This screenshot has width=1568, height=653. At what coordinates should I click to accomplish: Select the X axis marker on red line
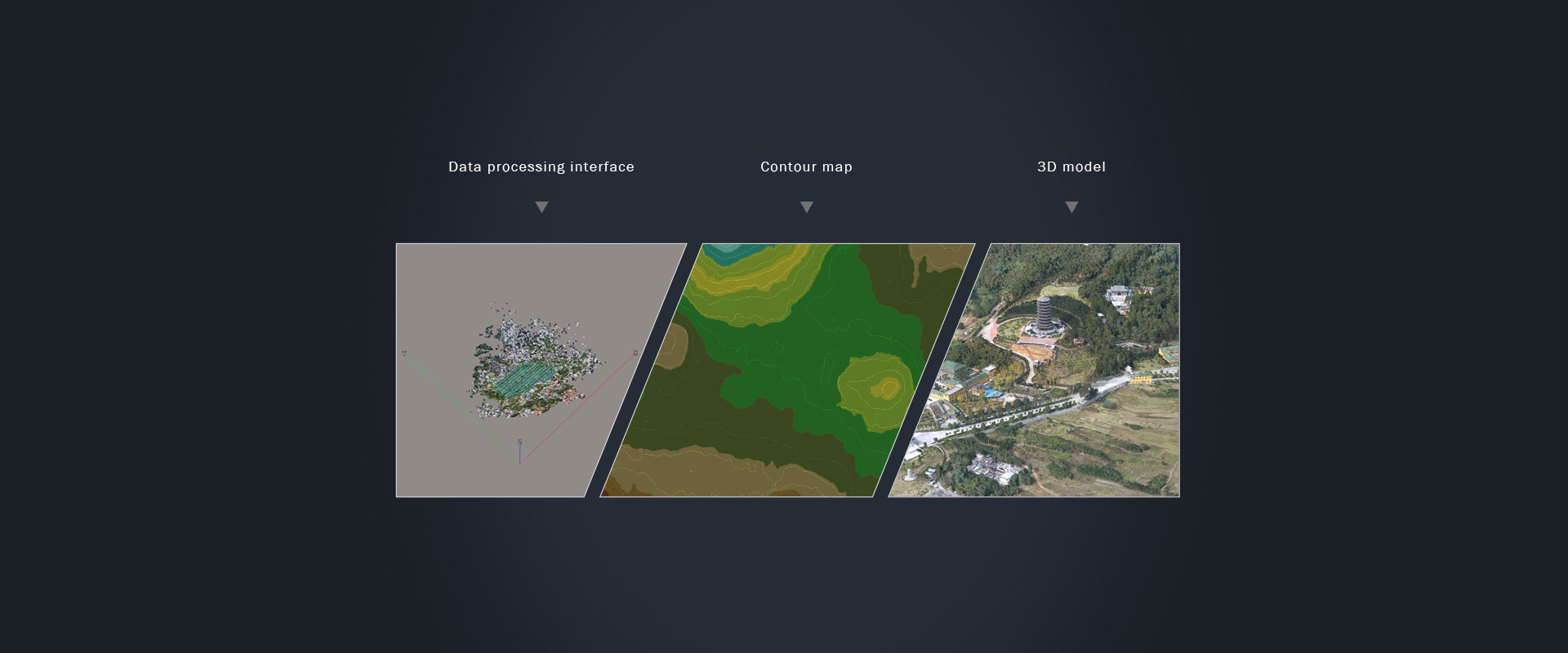click(635, 353)
